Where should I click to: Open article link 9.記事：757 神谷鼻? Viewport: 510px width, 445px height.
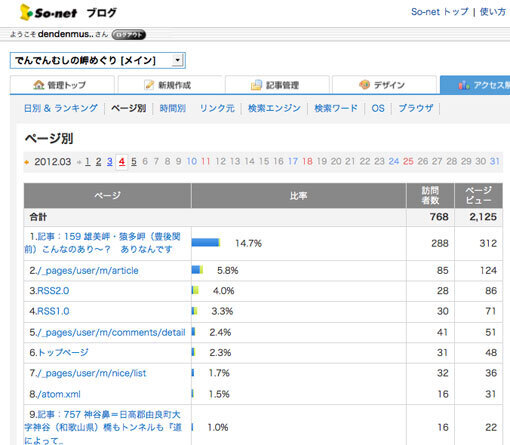103,428
